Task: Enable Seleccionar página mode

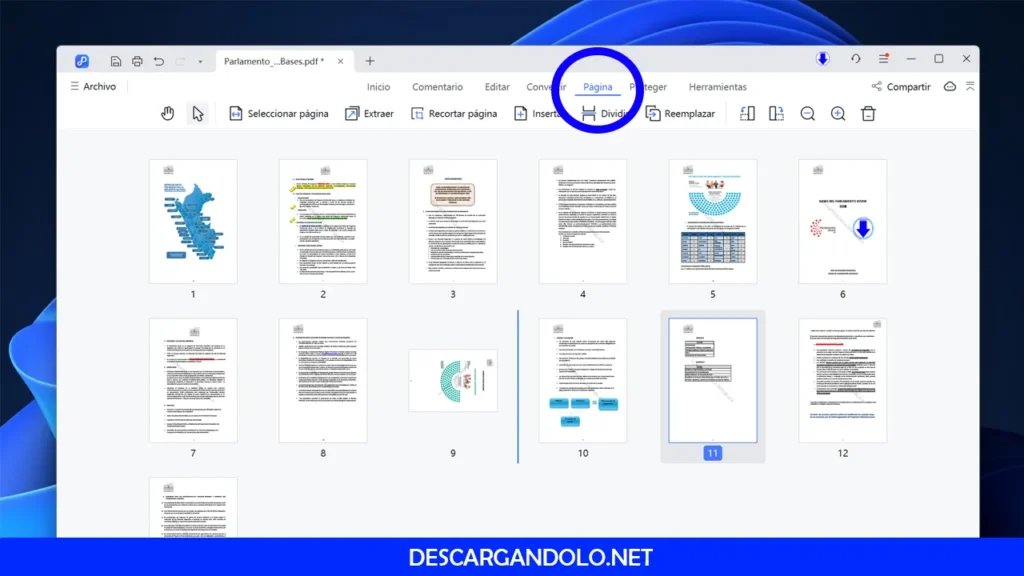Action: [278, 113]
